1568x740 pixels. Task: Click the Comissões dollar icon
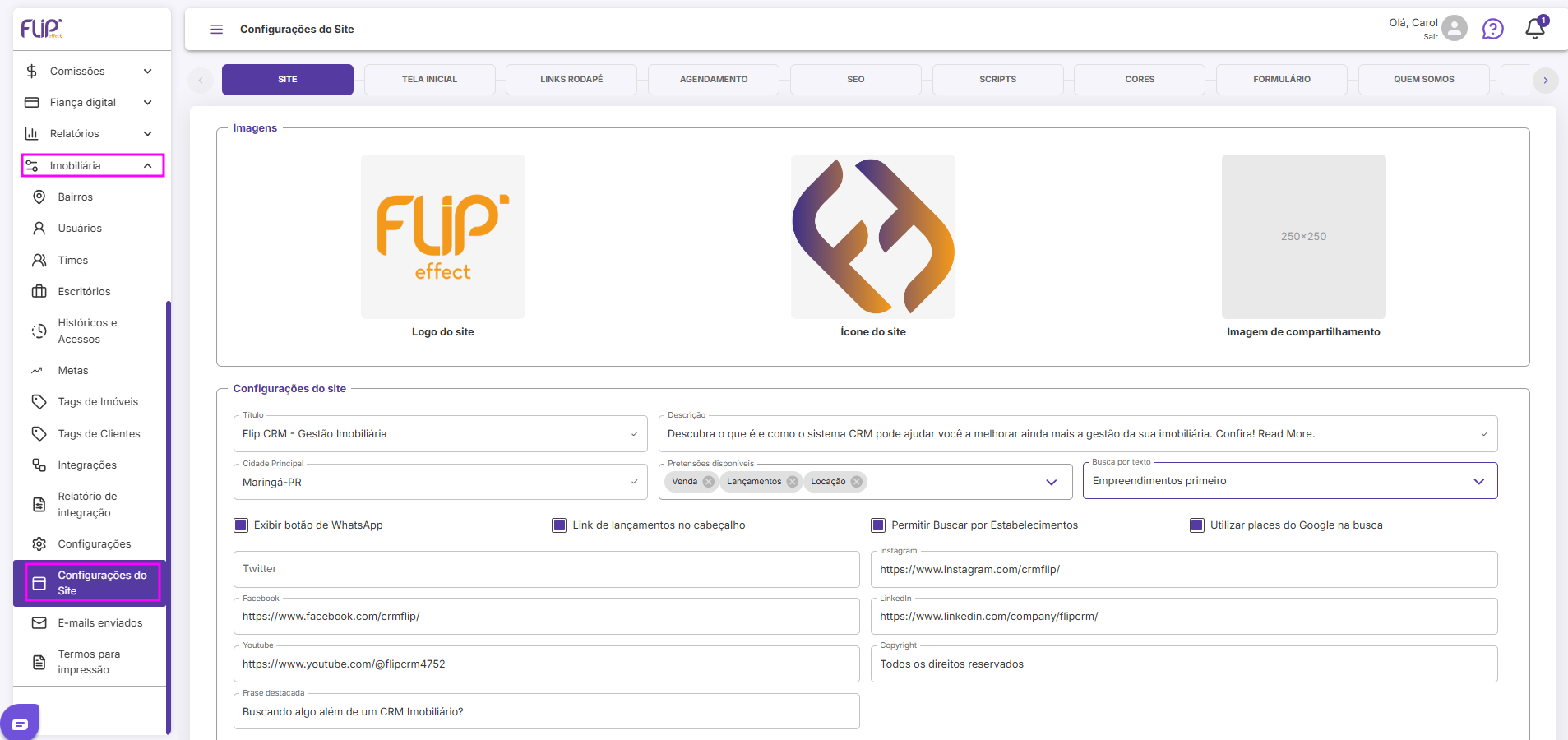(x=32, y=72)
